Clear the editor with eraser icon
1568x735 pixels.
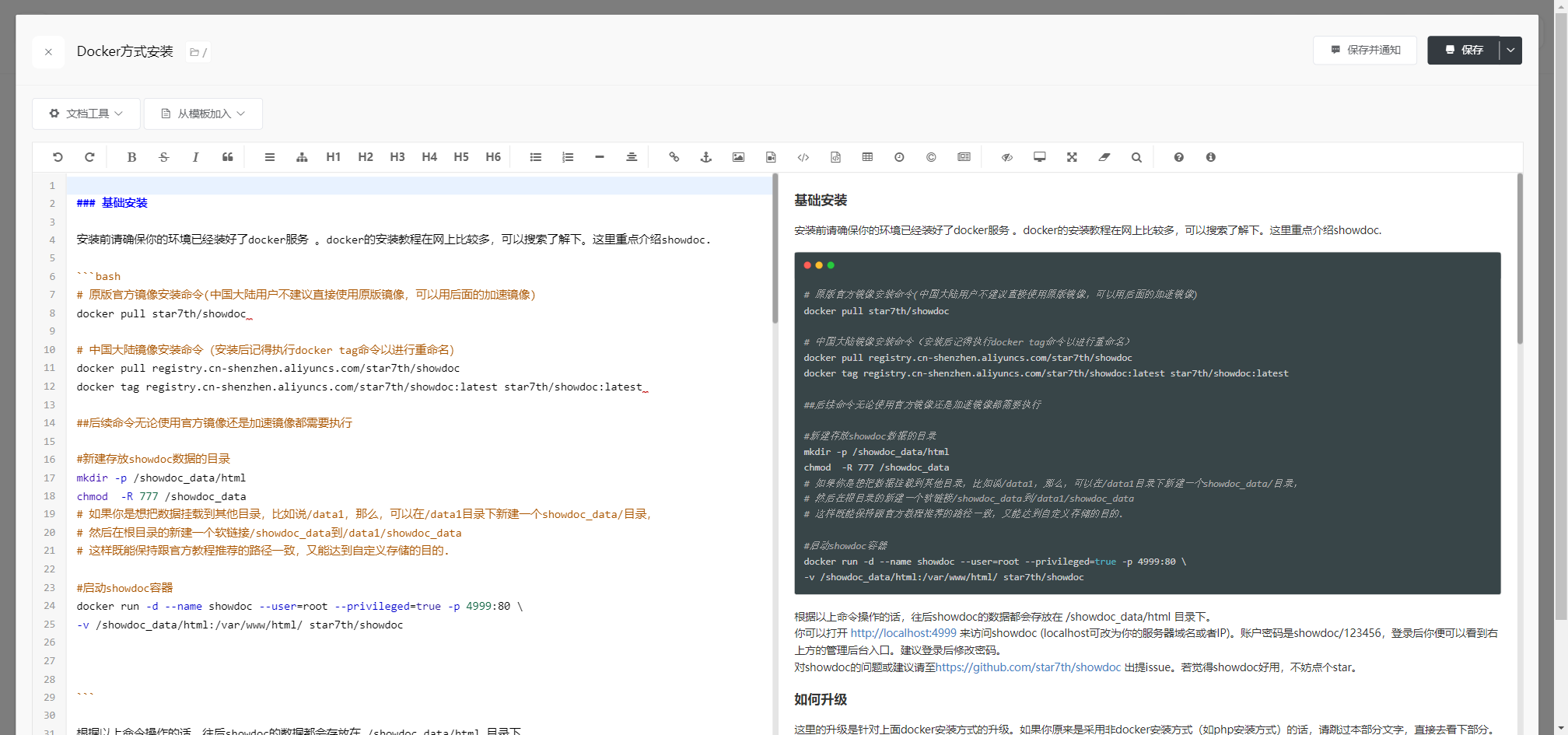(1104, 157)
